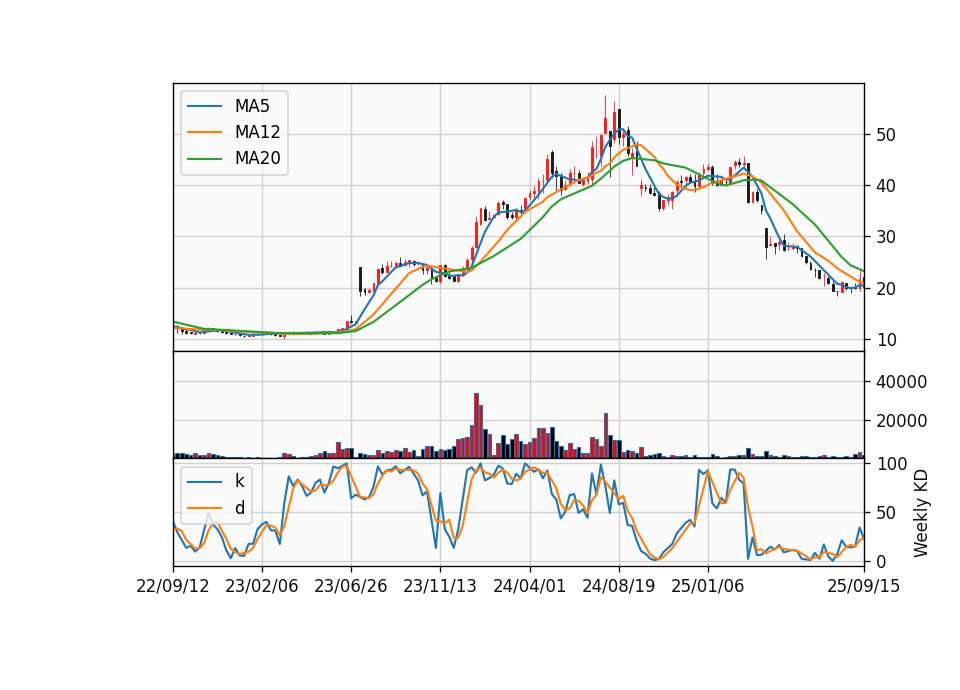
Task: Click the price axis value 50
Action: (886, 135)
